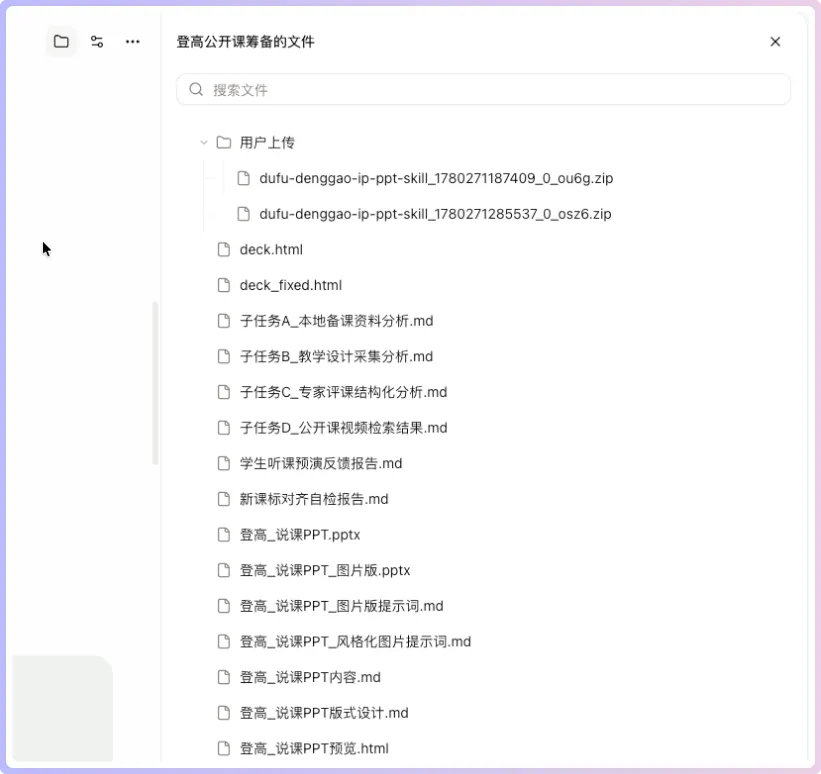Focus the 搜索文件 search field
821x774 pixels.
tap(483, 90)
